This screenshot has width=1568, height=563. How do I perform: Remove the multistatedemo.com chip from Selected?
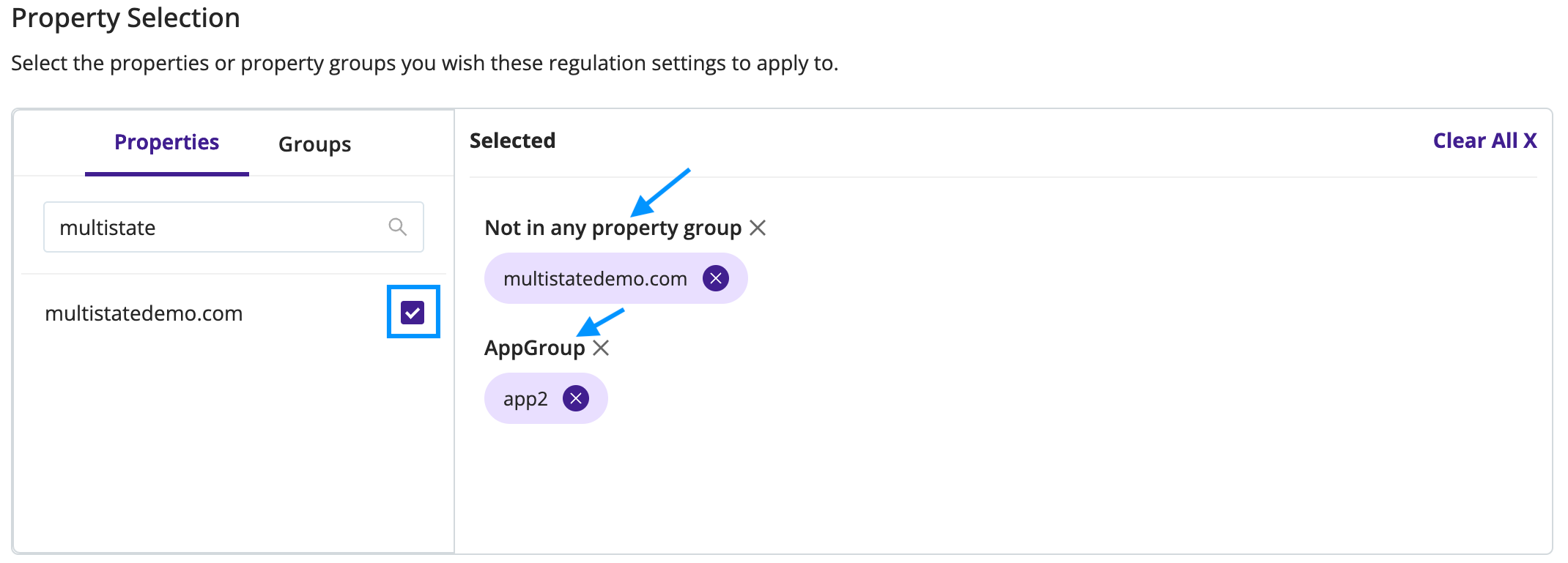(x=716, y=278)
